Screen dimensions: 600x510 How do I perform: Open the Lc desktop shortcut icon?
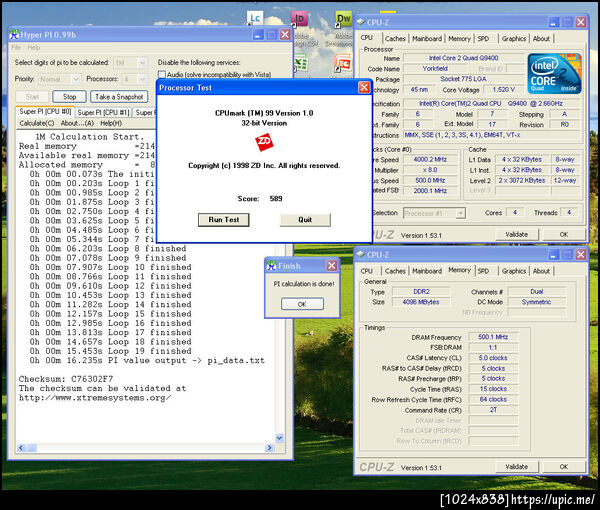tap(255, 18)
